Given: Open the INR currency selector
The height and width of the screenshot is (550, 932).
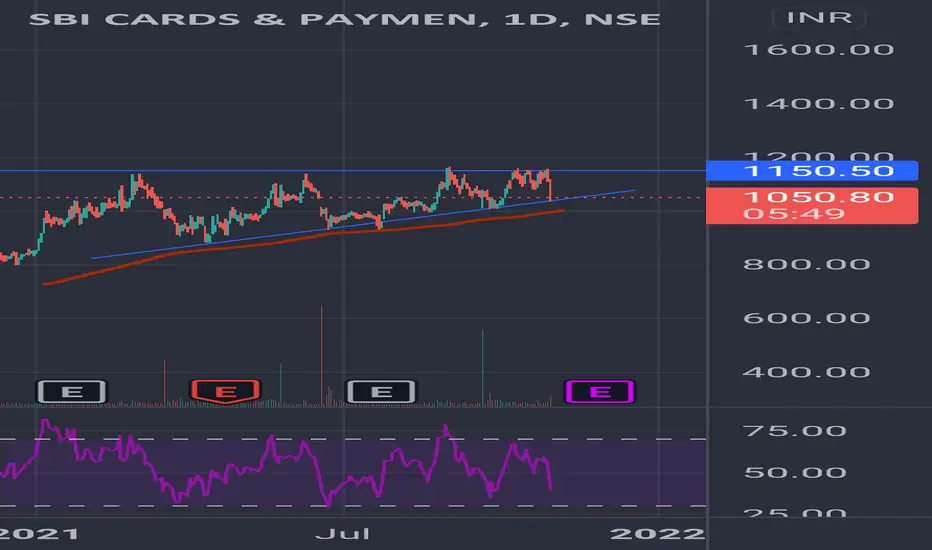Looking at the screenshot, I should point(818,18).
